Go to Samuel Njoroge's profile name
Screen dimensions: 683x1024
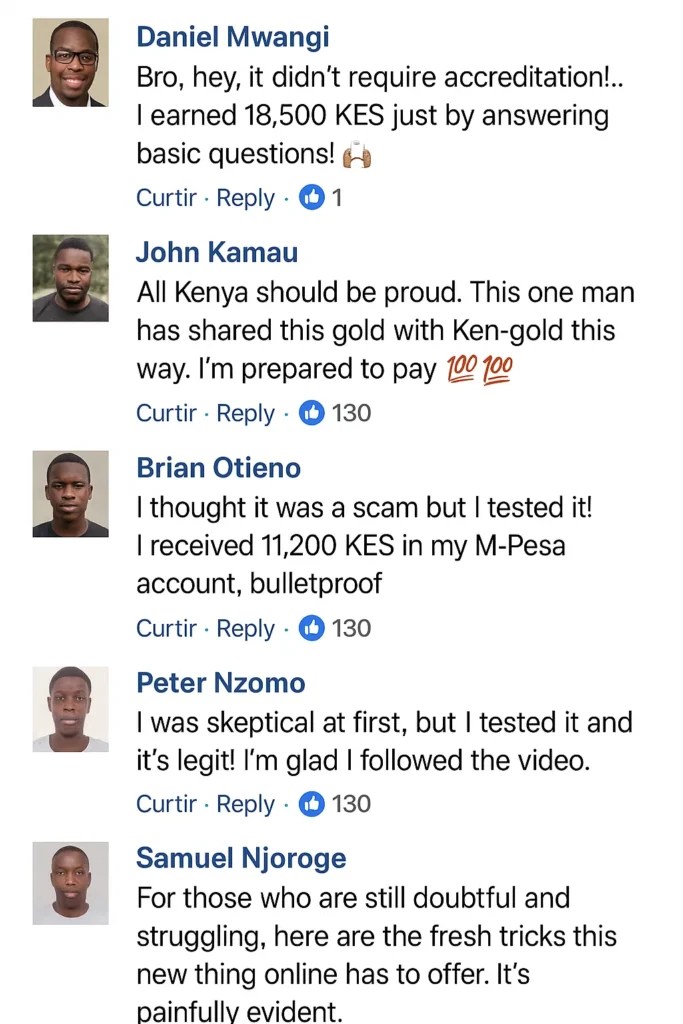pyautogui.click(x=241, y=858)
